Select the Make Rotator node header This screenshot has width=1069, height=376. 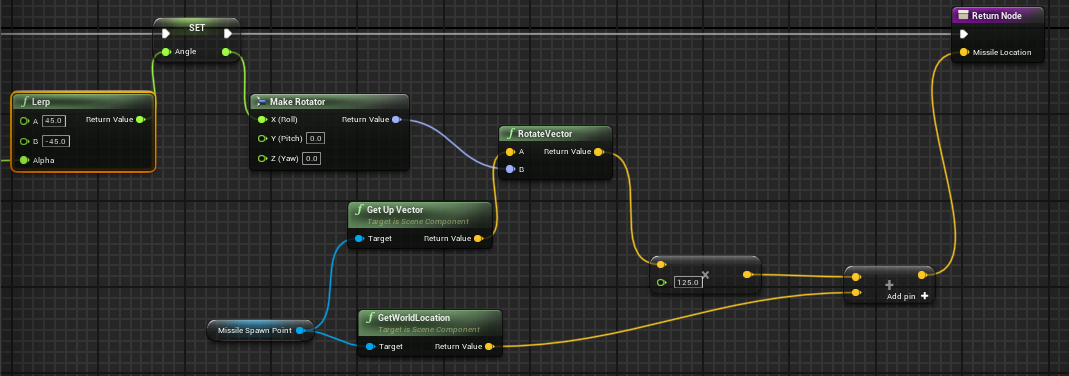[330, 102]
